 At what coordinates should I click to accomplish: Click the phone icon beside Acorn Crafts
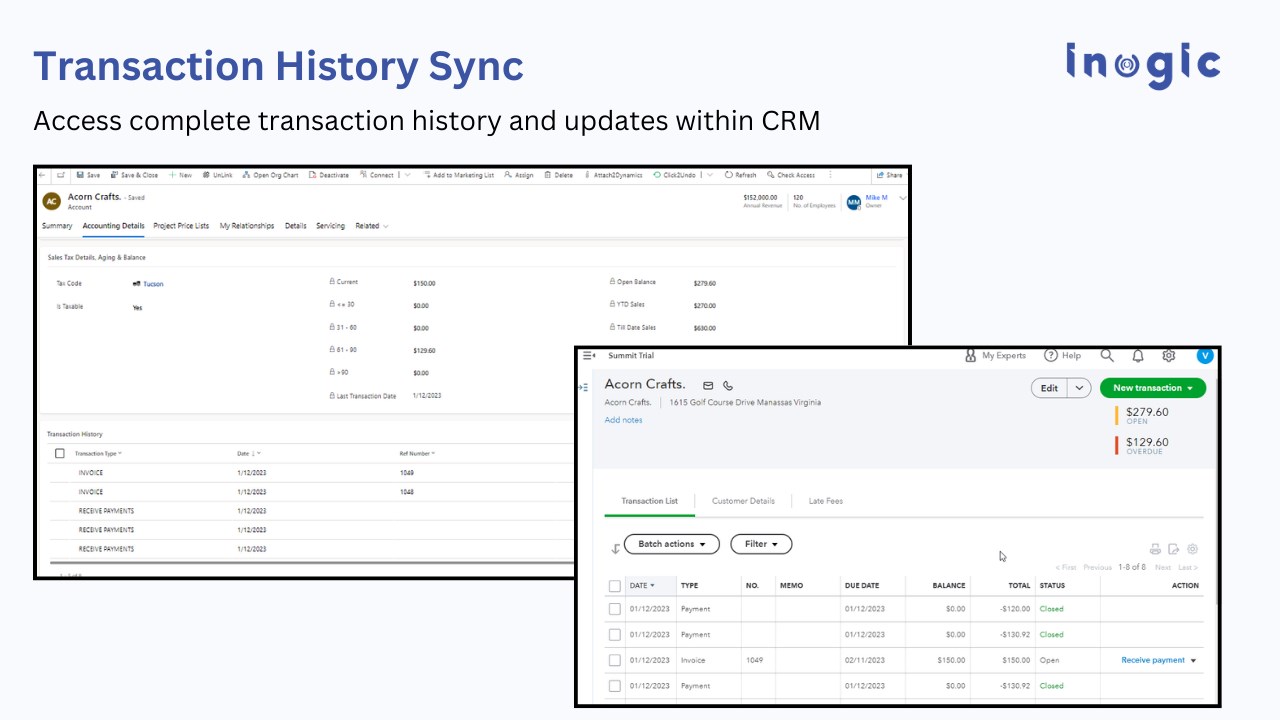[x=728, y=385]
